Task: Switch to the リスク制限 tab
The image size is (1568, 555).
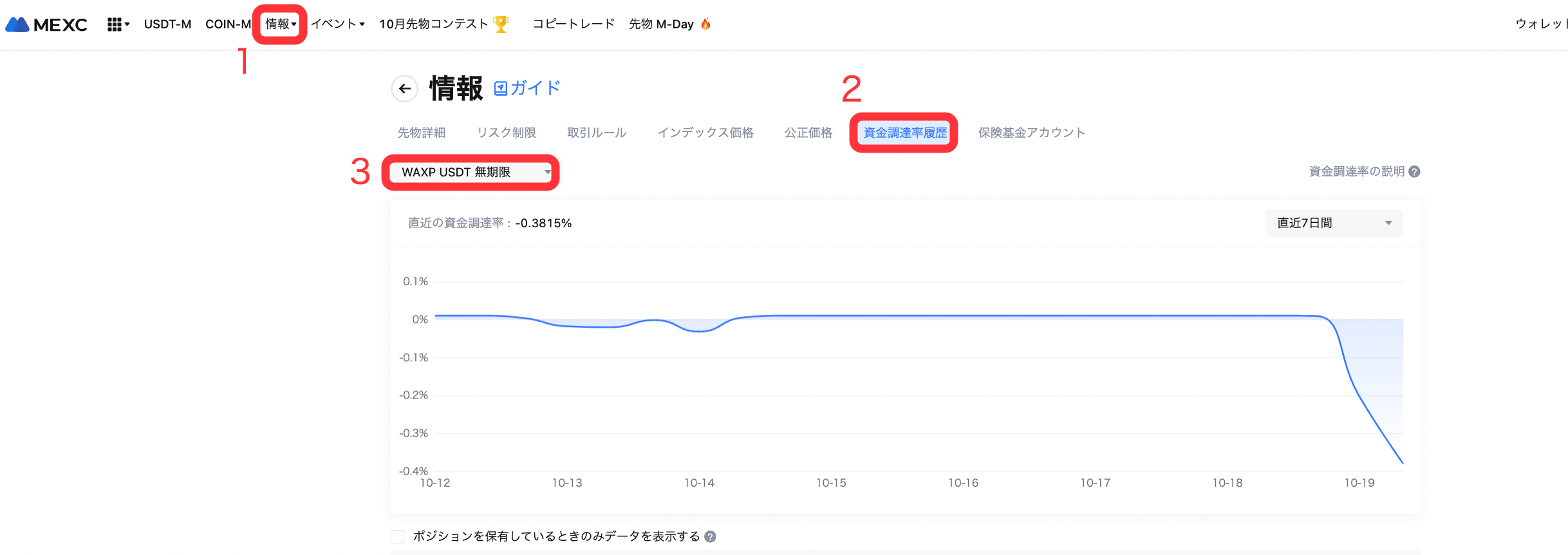Action: [507, 133]
